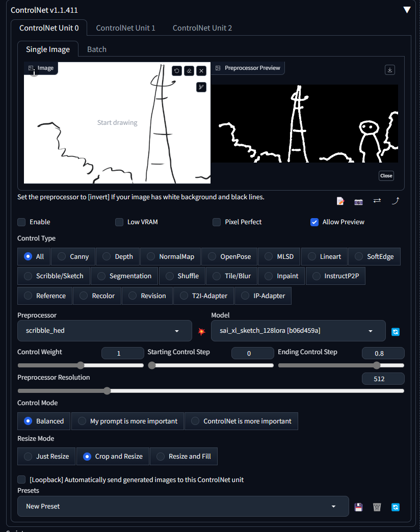Select the OpenPose control type
The image size is (420, 532).
(x=229, y=256)
